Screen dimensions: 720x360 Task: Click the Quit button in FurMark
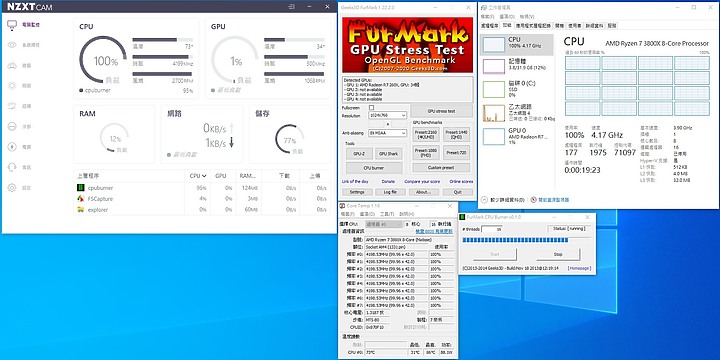457,192
